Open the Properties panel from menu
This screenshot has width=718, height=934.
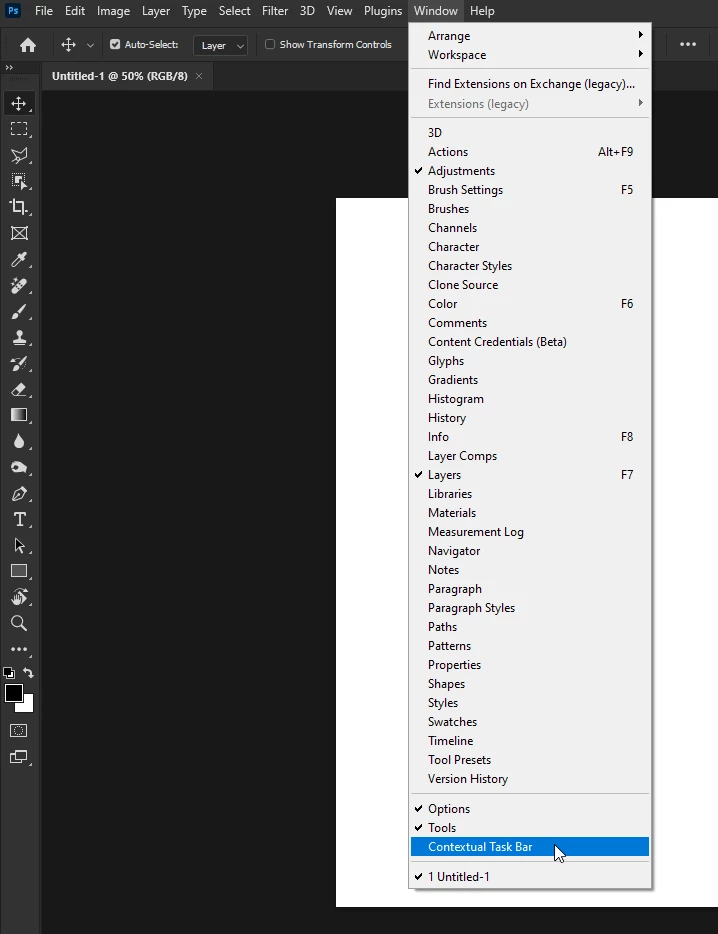point(530,665)
